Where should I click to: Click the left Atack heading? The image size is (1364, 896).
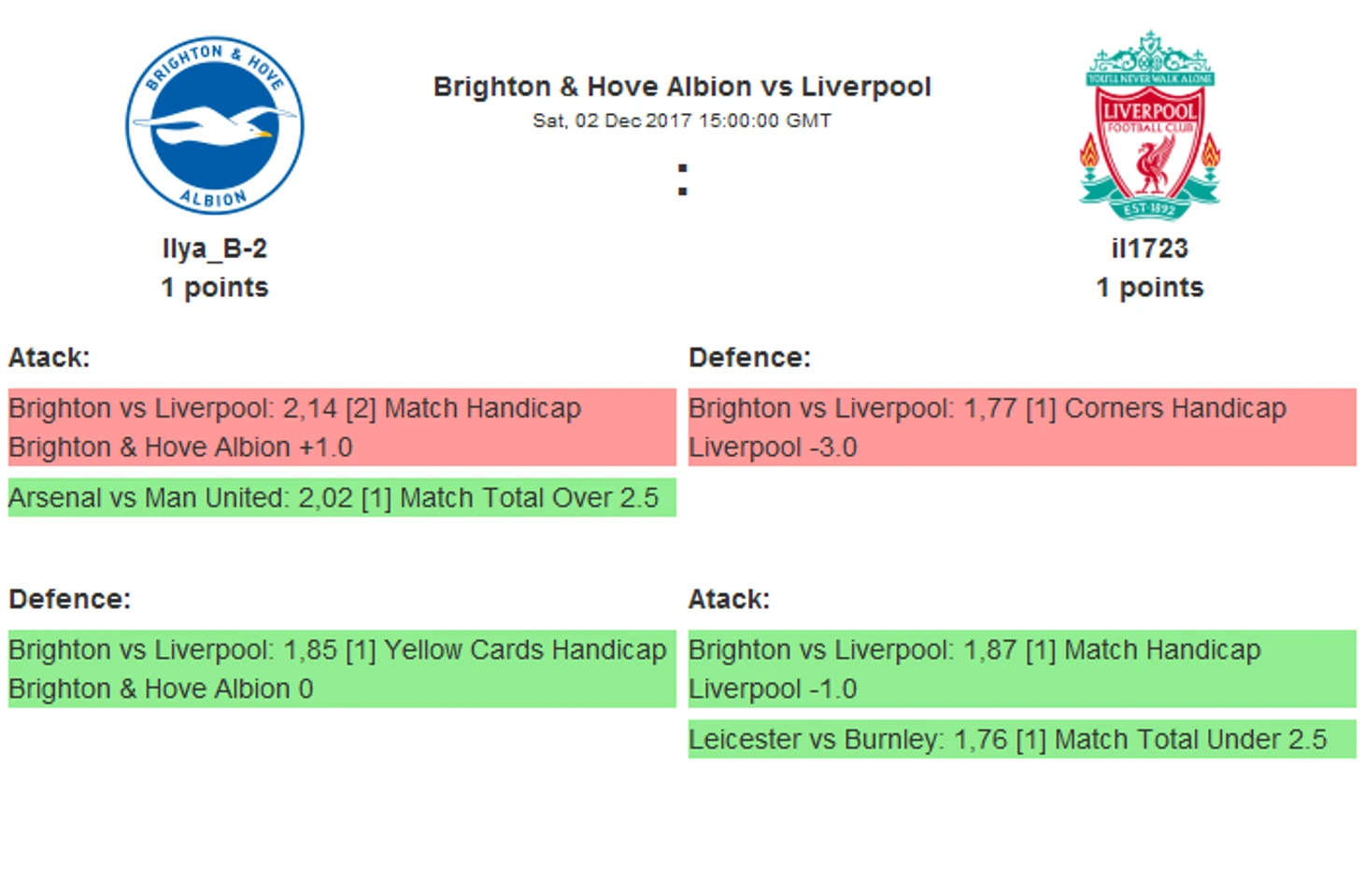pyautogui.click(x=50, y=358)
